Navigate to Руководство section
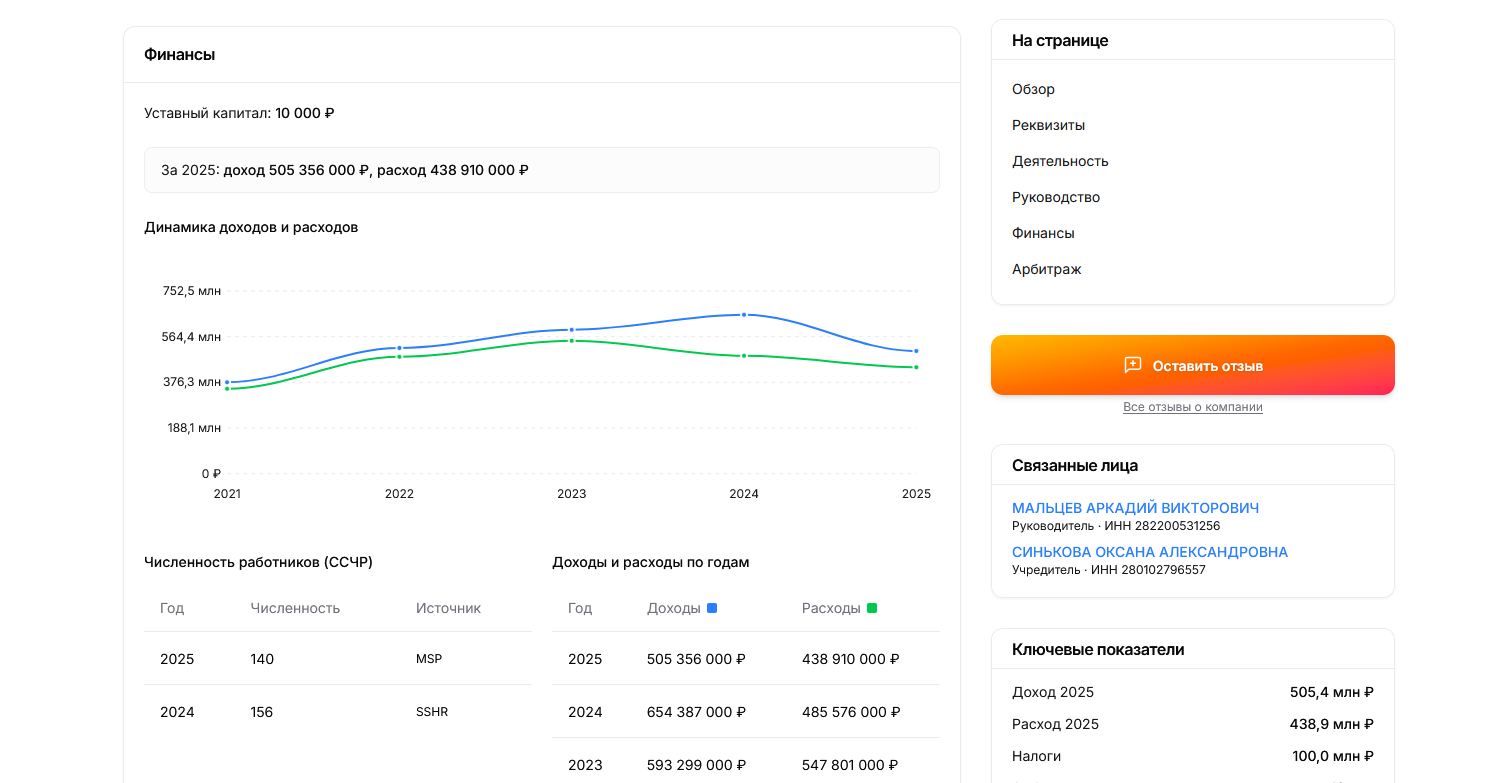This screenshot has height=783, width=1501. point(1056,197)
